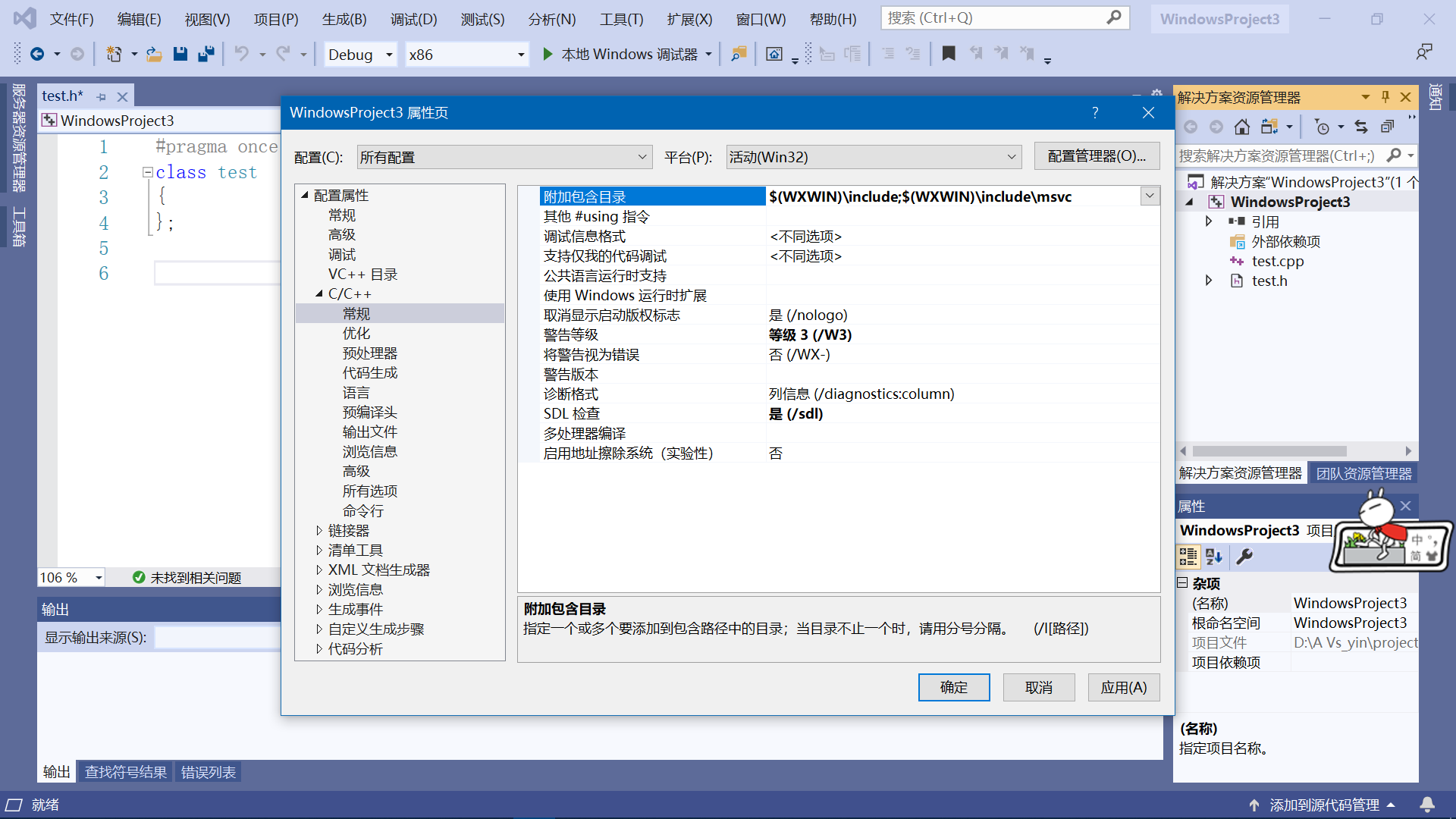Click the home icon in Solution Explorer
This screenshot has width=1456, height=819.
1241,127
